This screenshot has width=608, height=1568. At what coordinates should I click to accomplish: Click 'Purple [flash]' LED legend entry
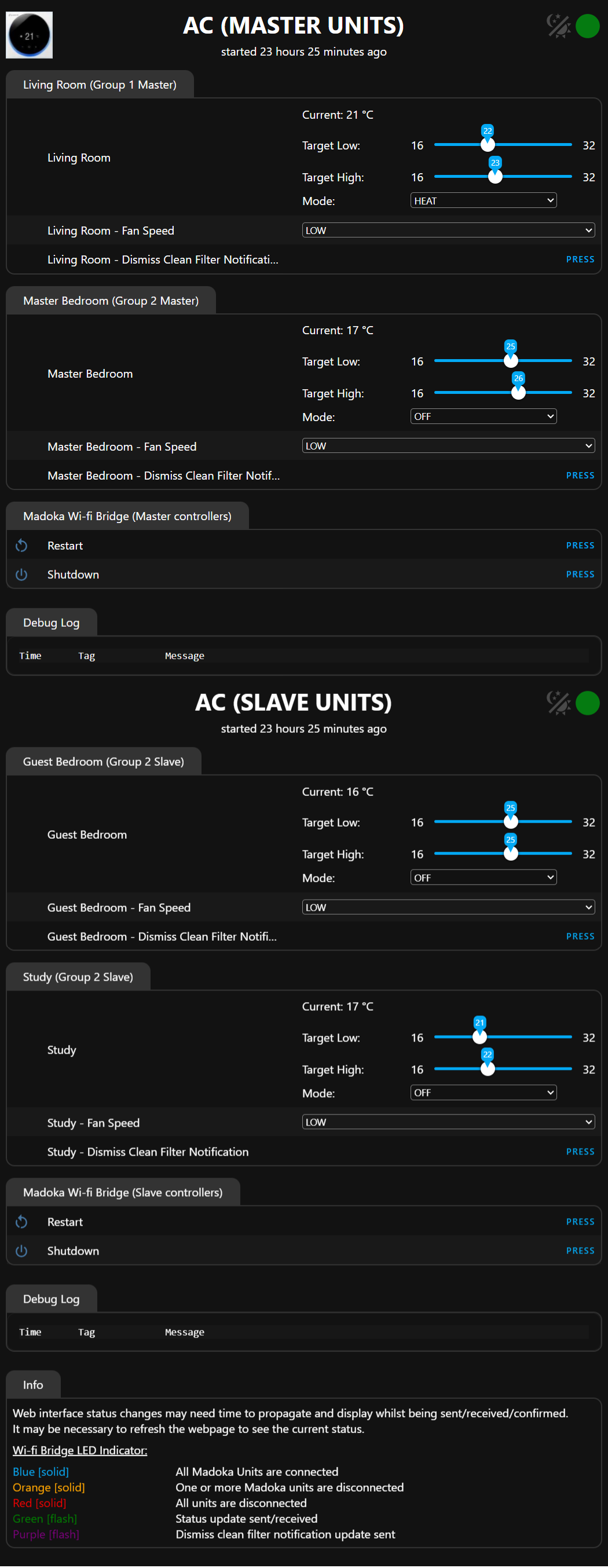coord(46,1534)
